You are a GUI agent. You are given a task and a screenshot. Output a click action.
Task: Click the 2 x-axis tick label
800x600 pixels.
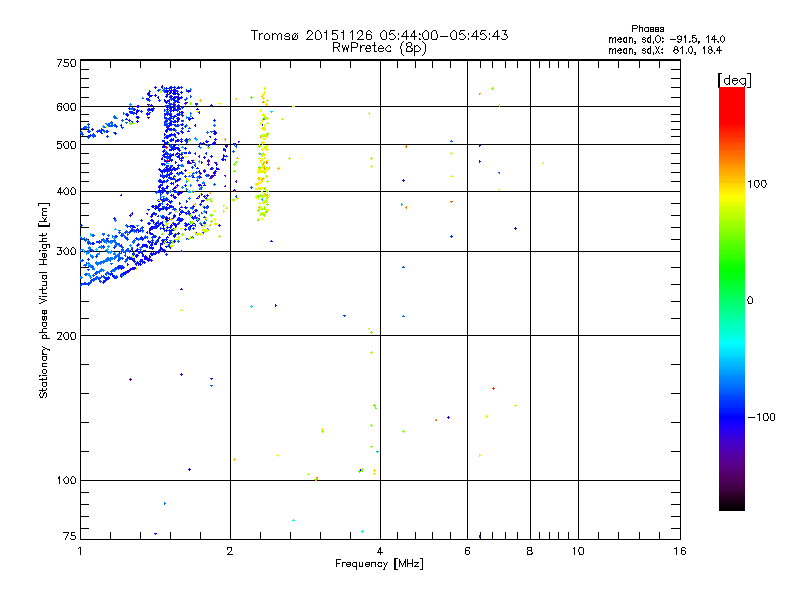pos(230,551)
